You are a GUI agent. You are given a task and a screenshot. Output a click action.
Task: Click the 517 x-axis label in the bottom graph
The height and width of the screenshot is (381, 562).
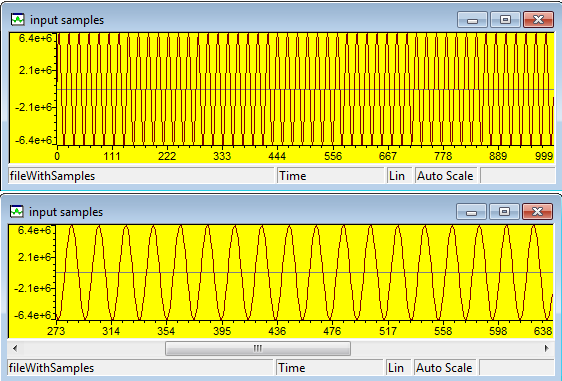388,331
